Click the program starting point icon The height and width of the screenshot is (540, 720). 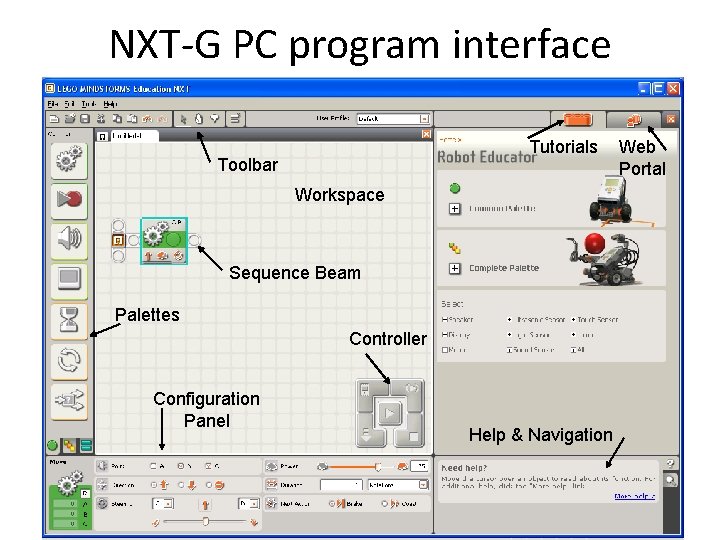click(118, 240)
